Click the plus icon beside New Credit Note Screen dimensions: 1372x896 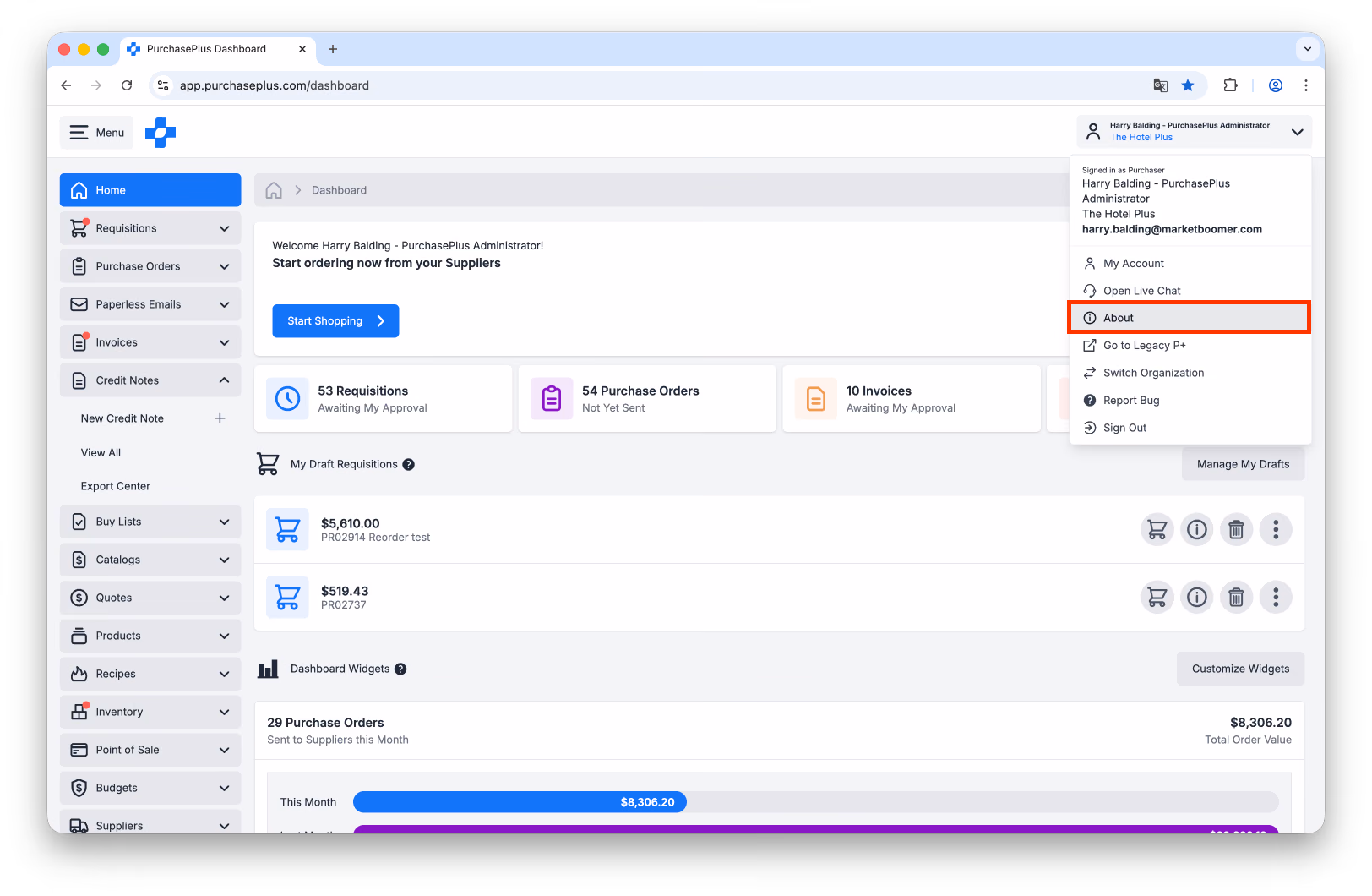[x=220, y=418]
